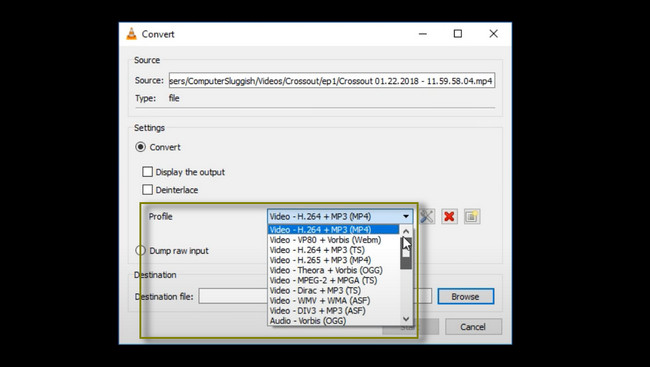Click the Browse button
Image resolution: width=650 pixels, height=367 pixels.
tap(466, 297)
